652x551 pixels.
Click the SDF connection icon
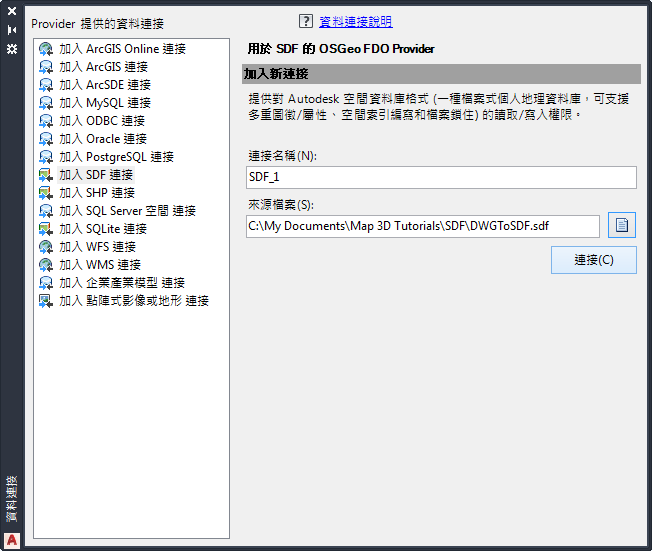click(x=46, y=175)
